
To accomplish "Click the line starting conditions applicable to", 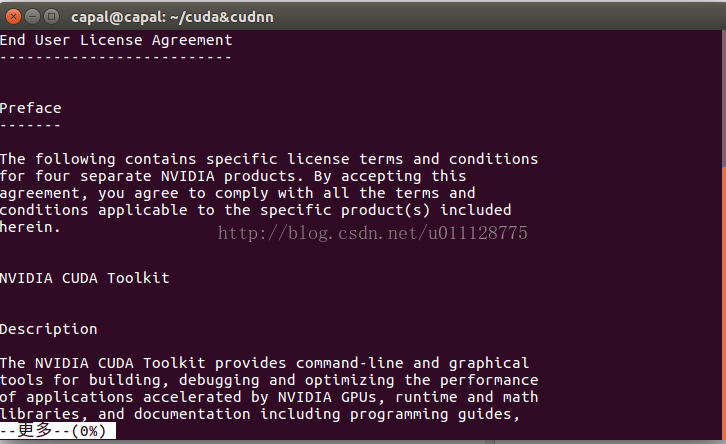I will pyautogui.click(x=256, y=210).
